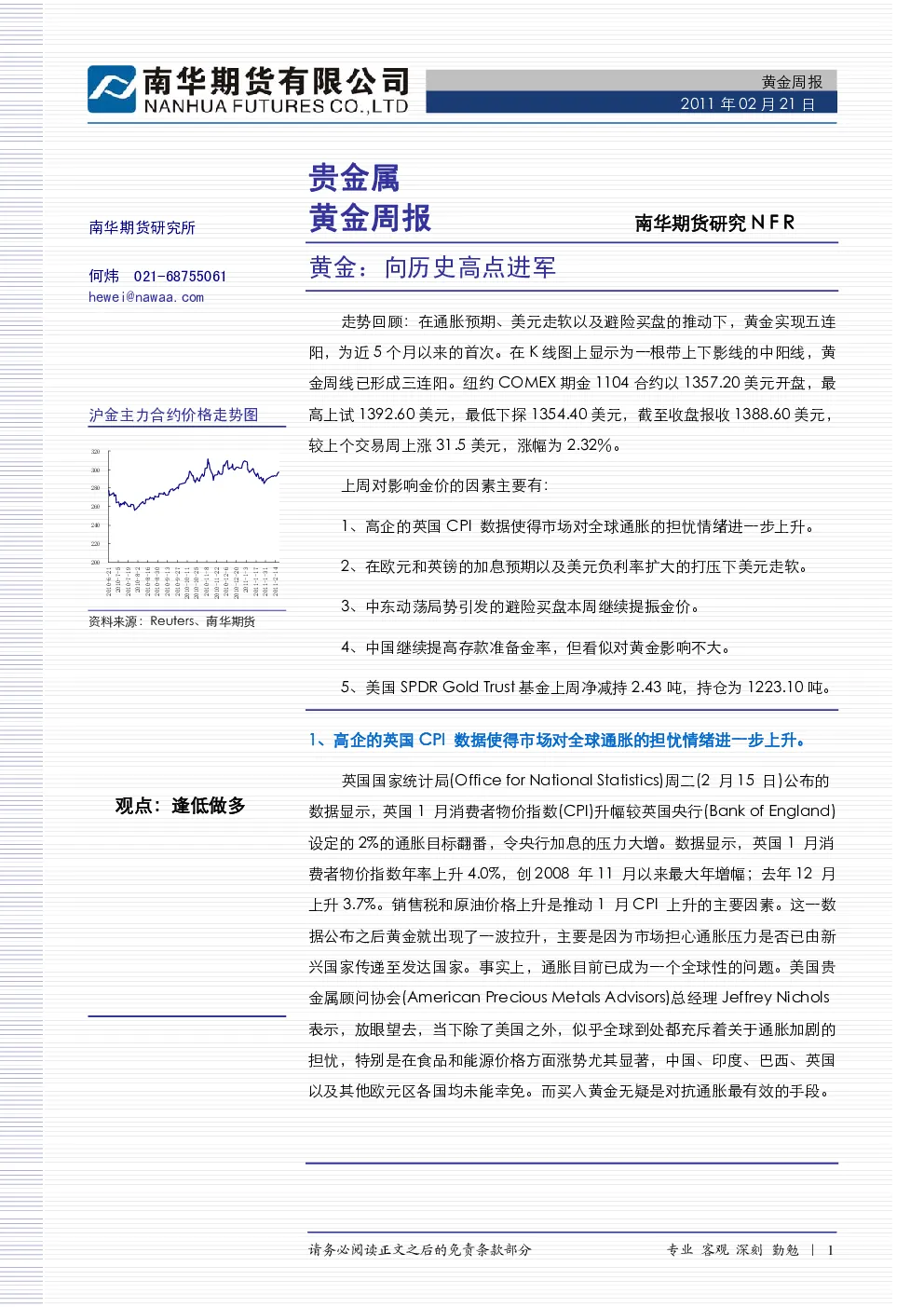Image resolution: width=924 pixels, height=1307 pixels.
Task: Click the author line 何炜 021-68755061
Action: pos(157,276)
